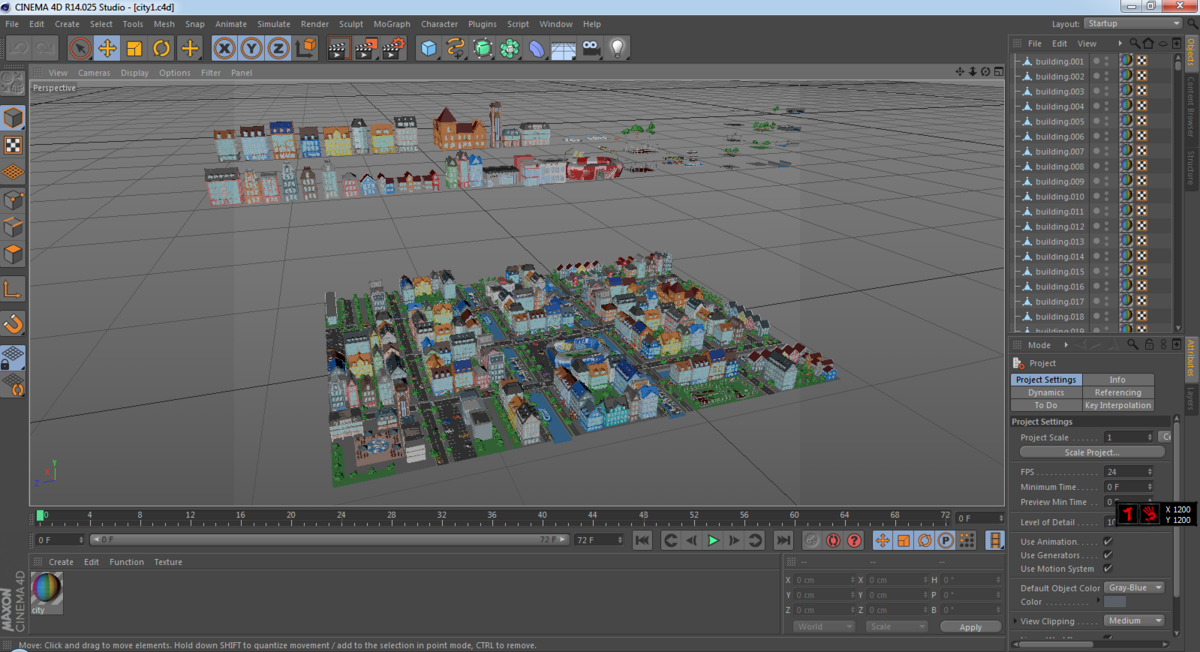Image resolution: width=1200 pixels, height=652 pixels.
Task: Open the deformer objects icon
Action: pos(537,47)
